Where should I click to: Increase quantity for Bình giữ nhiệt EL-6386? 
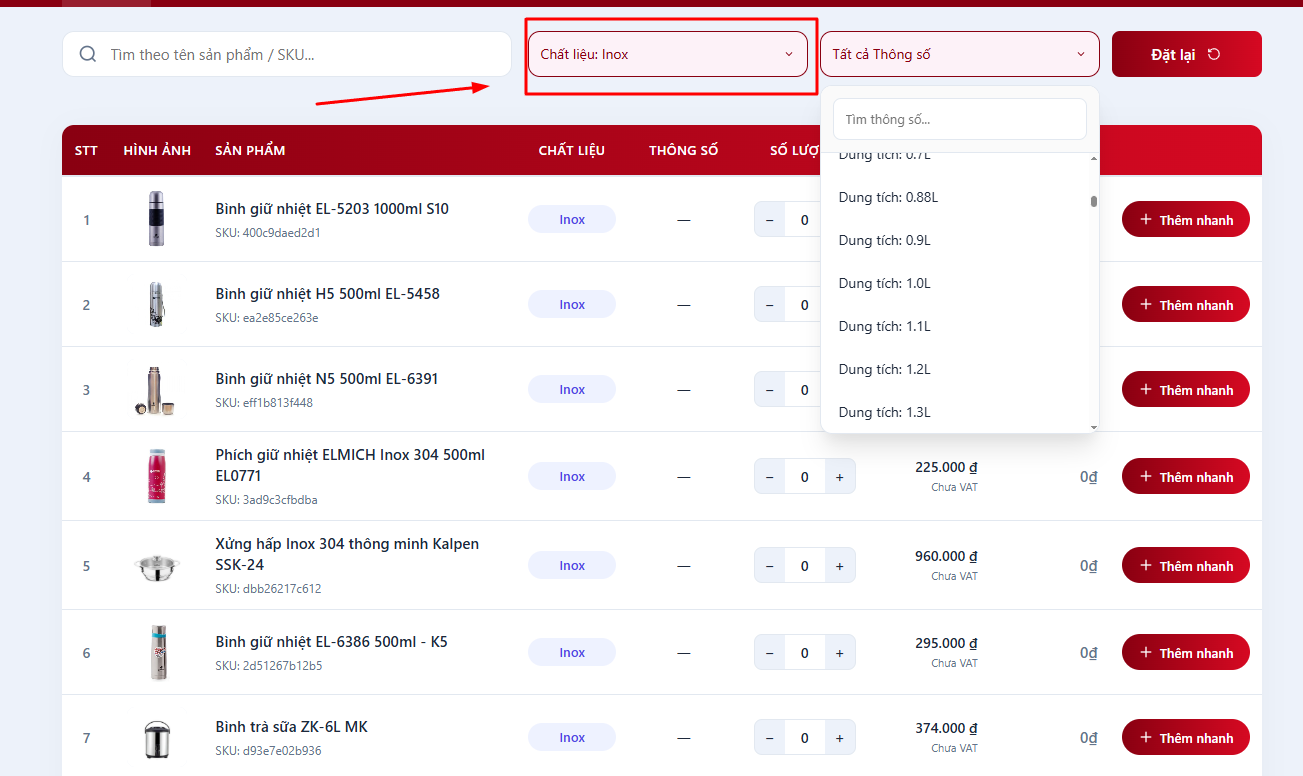point(839,653)
